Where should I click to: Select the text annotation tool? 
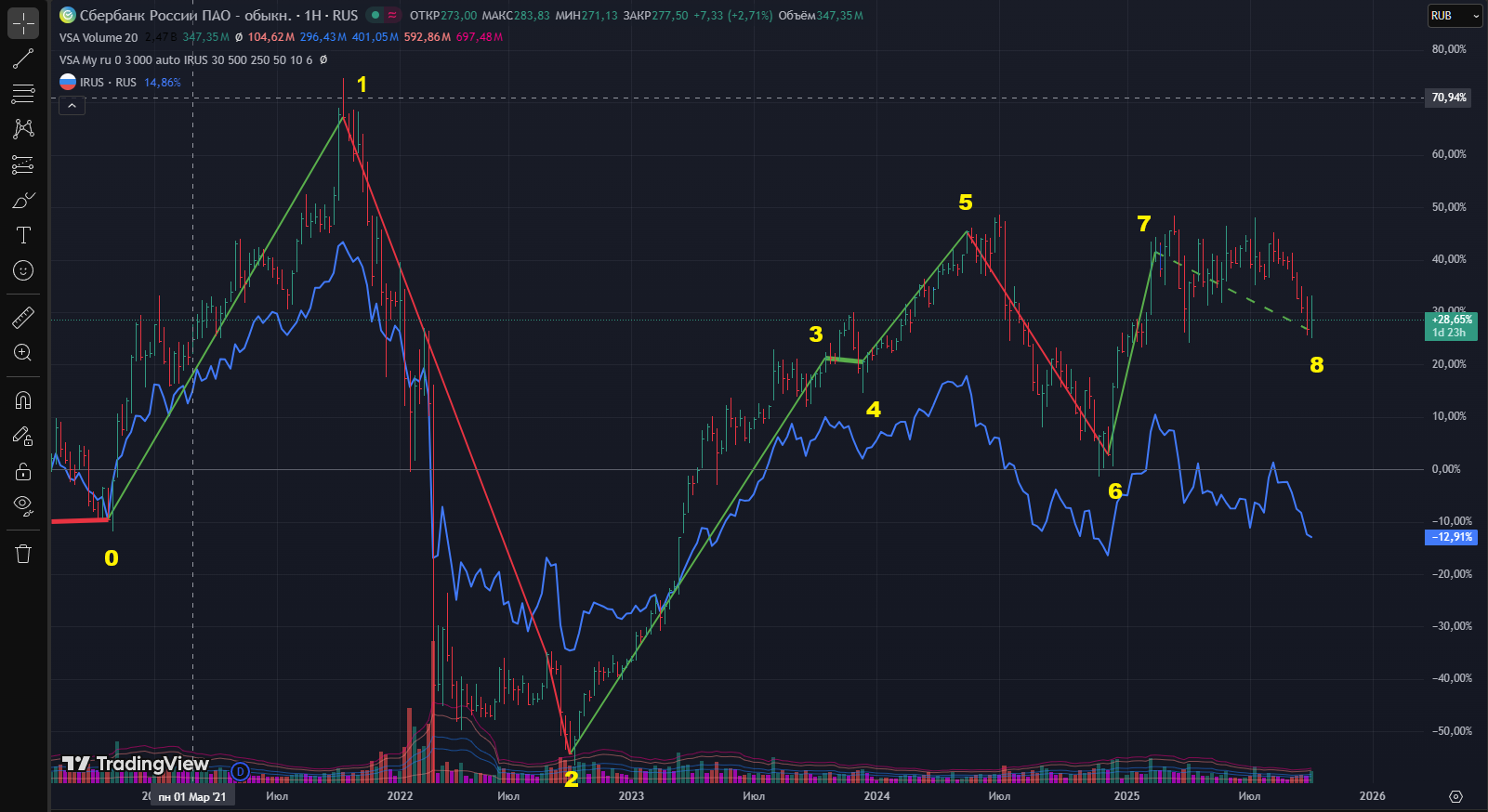coord(23,235)
